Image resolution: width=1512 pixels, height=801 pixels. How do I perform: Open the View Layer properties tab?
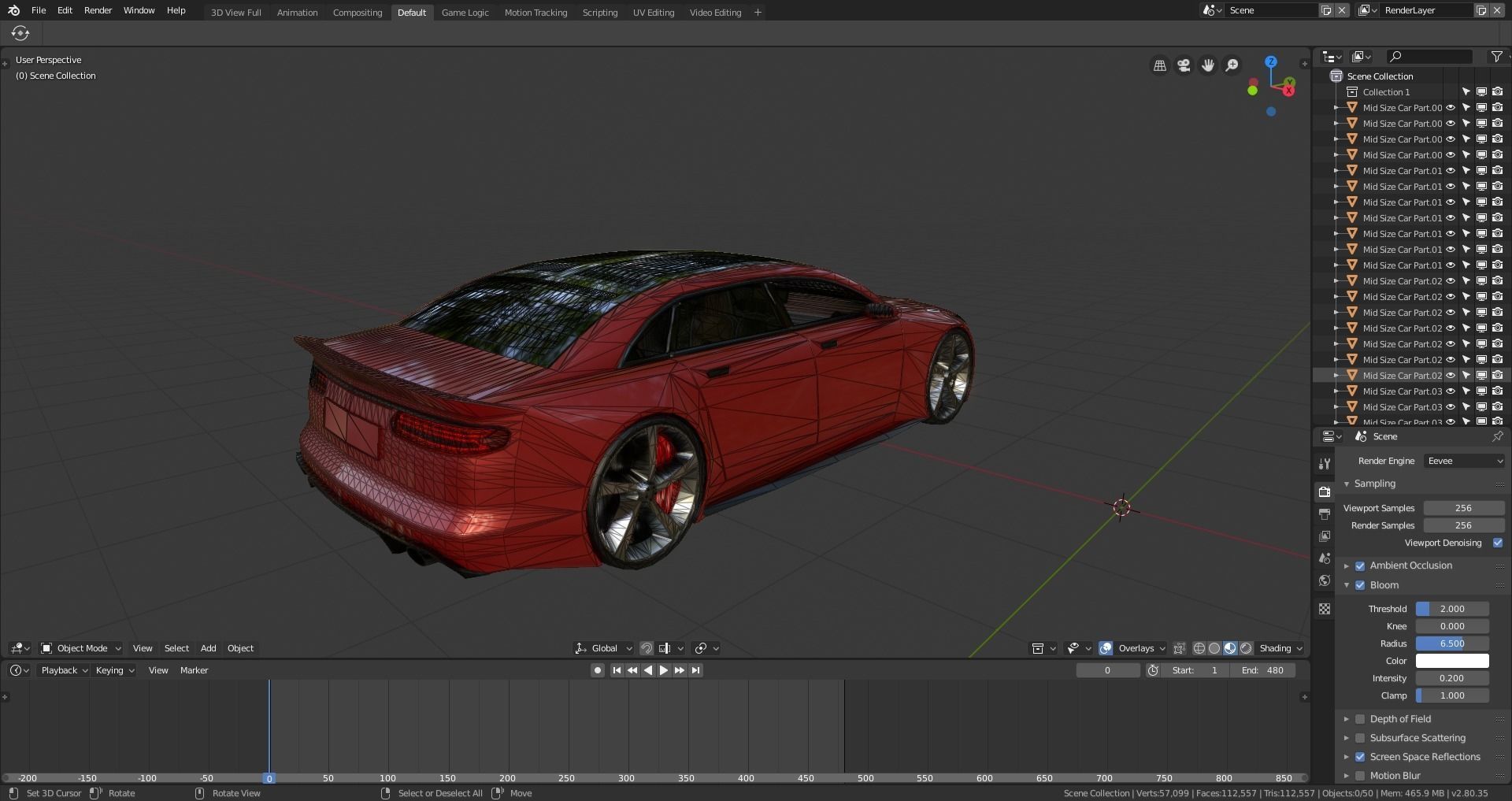(x=1325, y=536)
